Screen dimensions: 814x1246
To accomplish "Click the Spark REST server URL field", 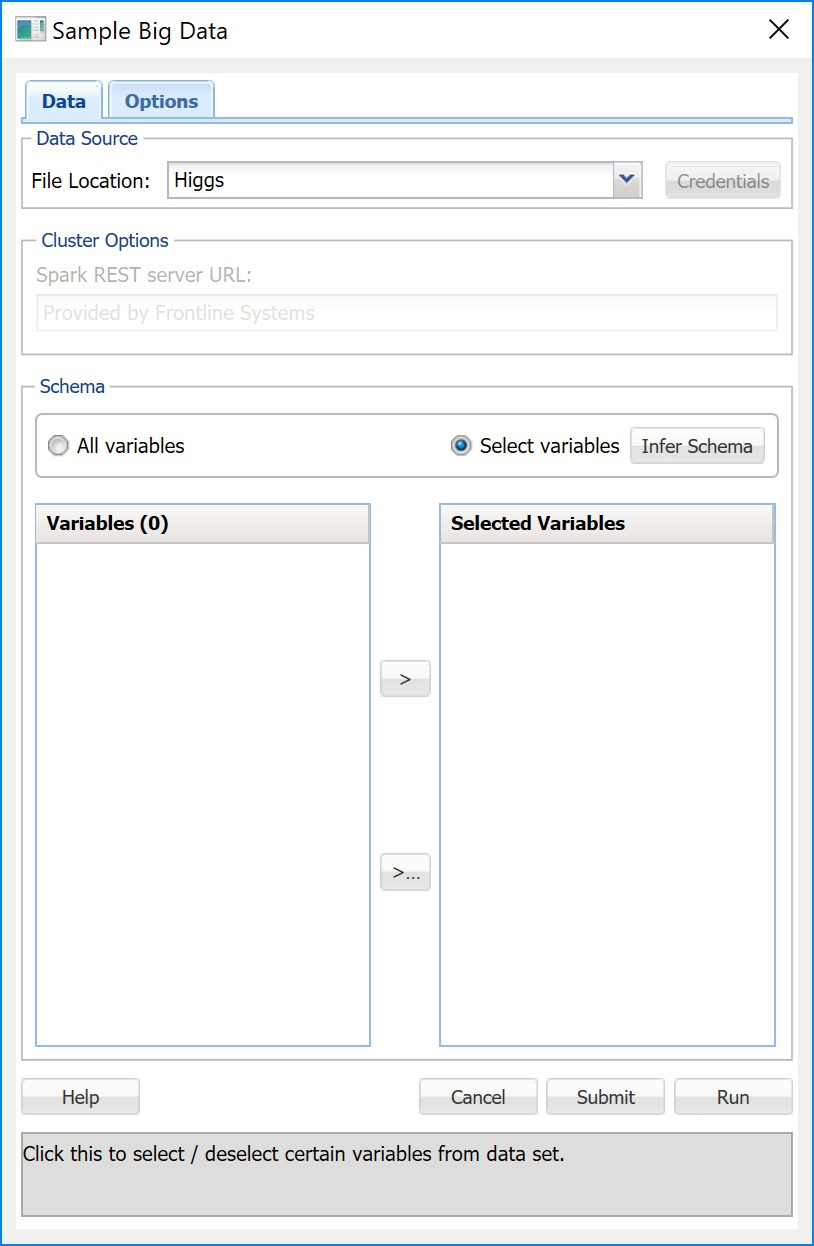I will [406, 313].
